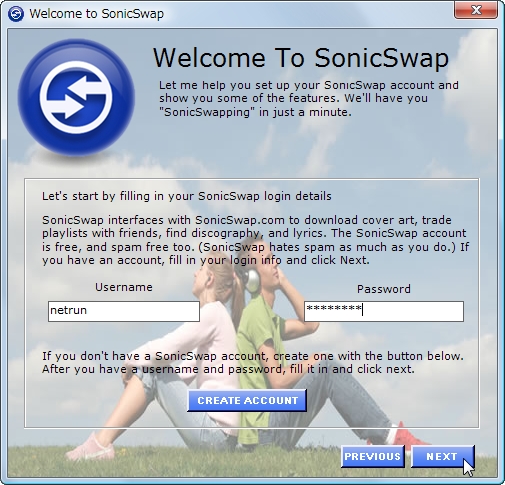Focus the Password input field
The image size is (505, 485).
click(x=384, y=311)
